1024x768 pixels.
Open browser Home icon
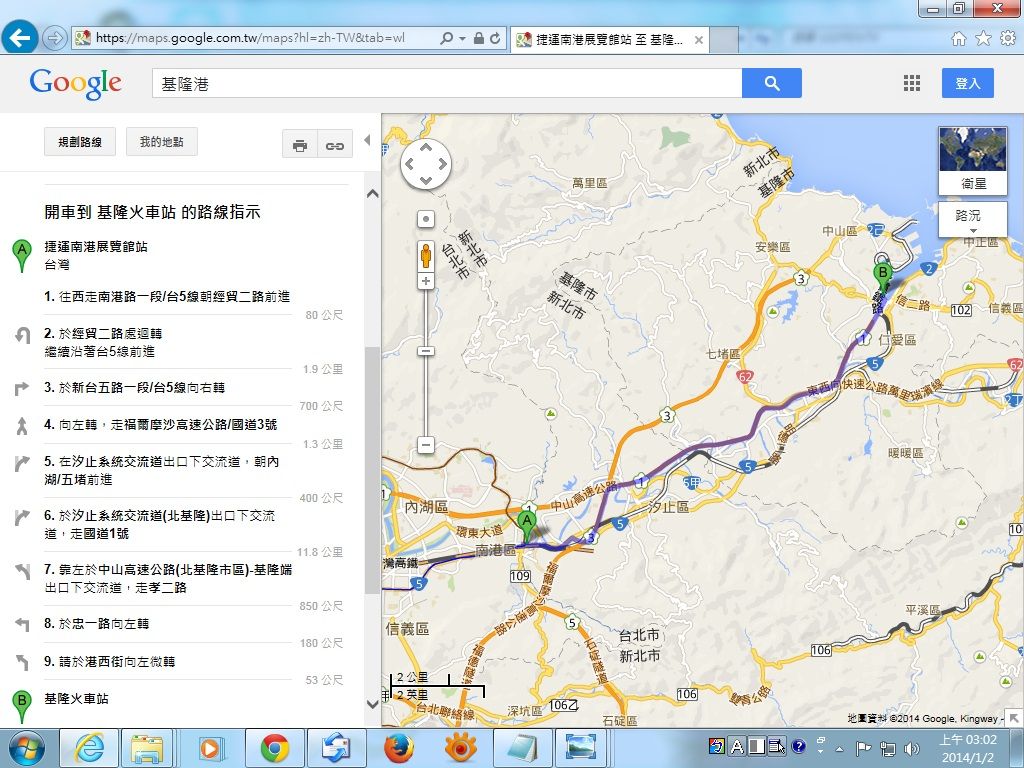click(958, 39)
